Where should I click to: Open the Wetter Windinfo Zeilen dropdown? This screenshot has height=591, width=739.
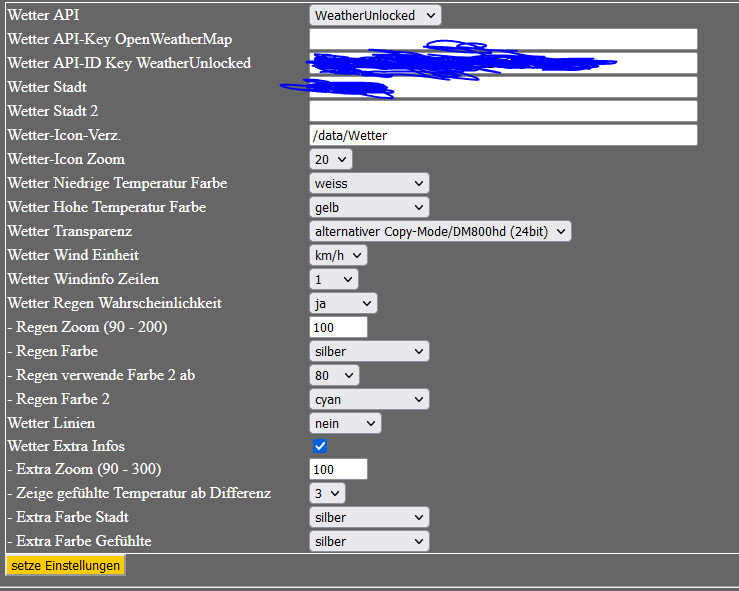tap(333, 279)
